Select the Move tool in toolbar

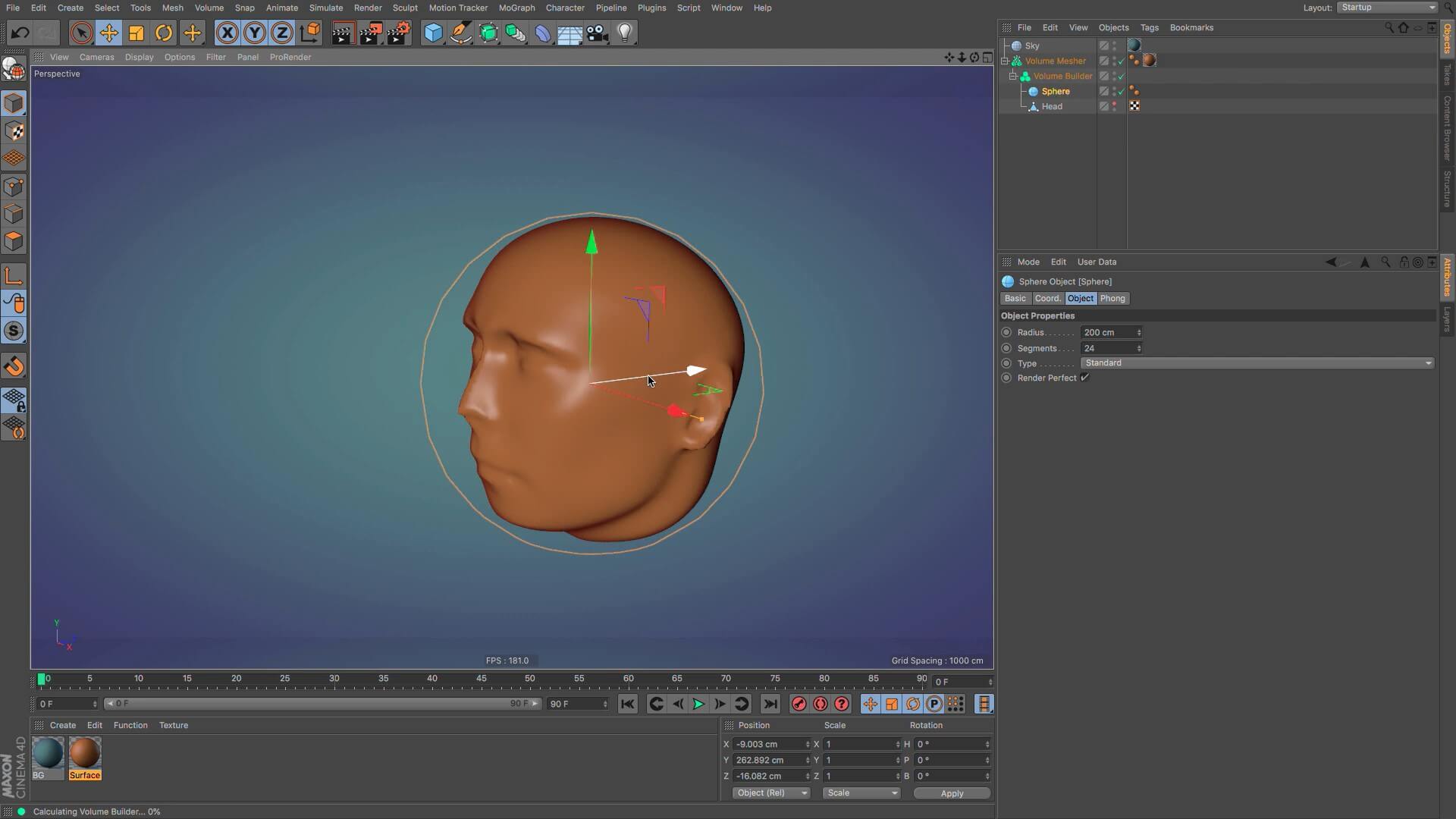click(x=109, y=33)
